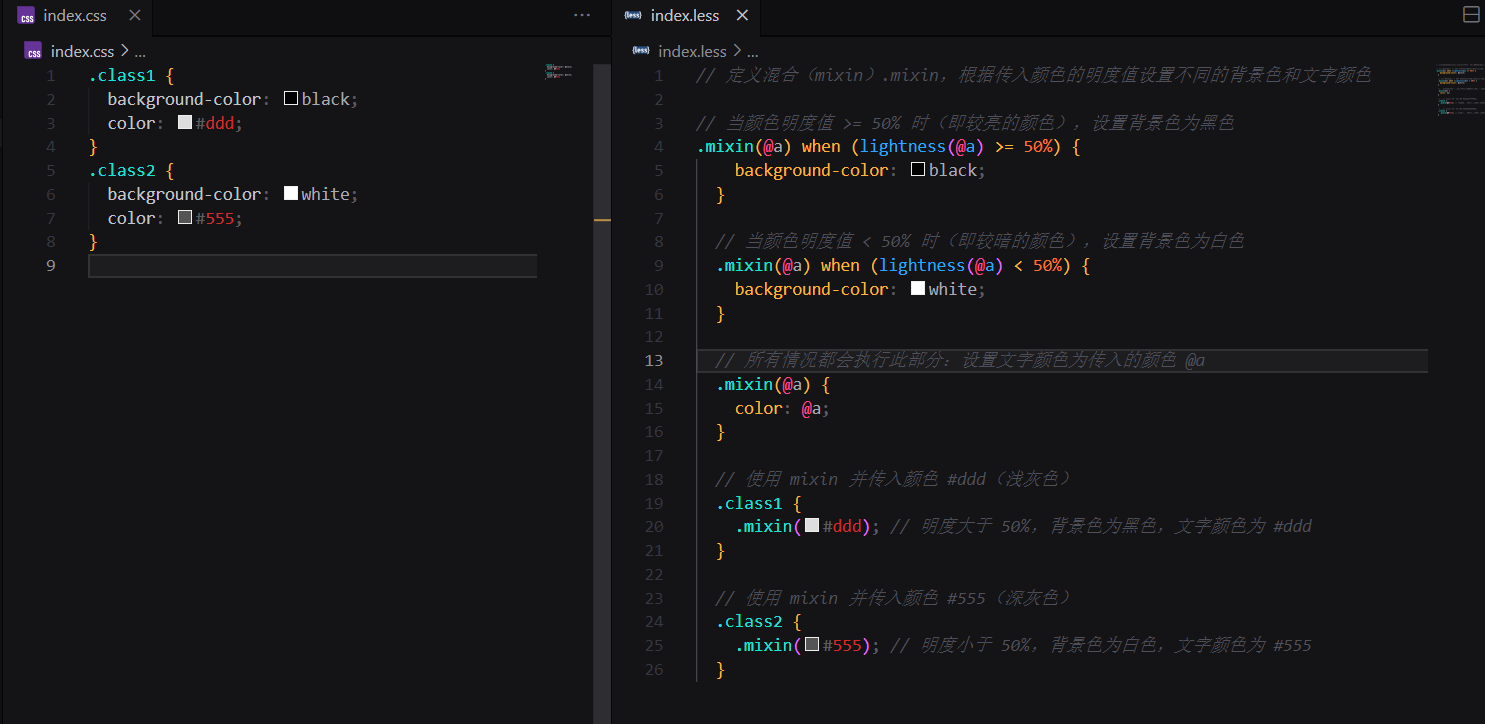Switch to the index.less tab

click(x=685, y=15)
